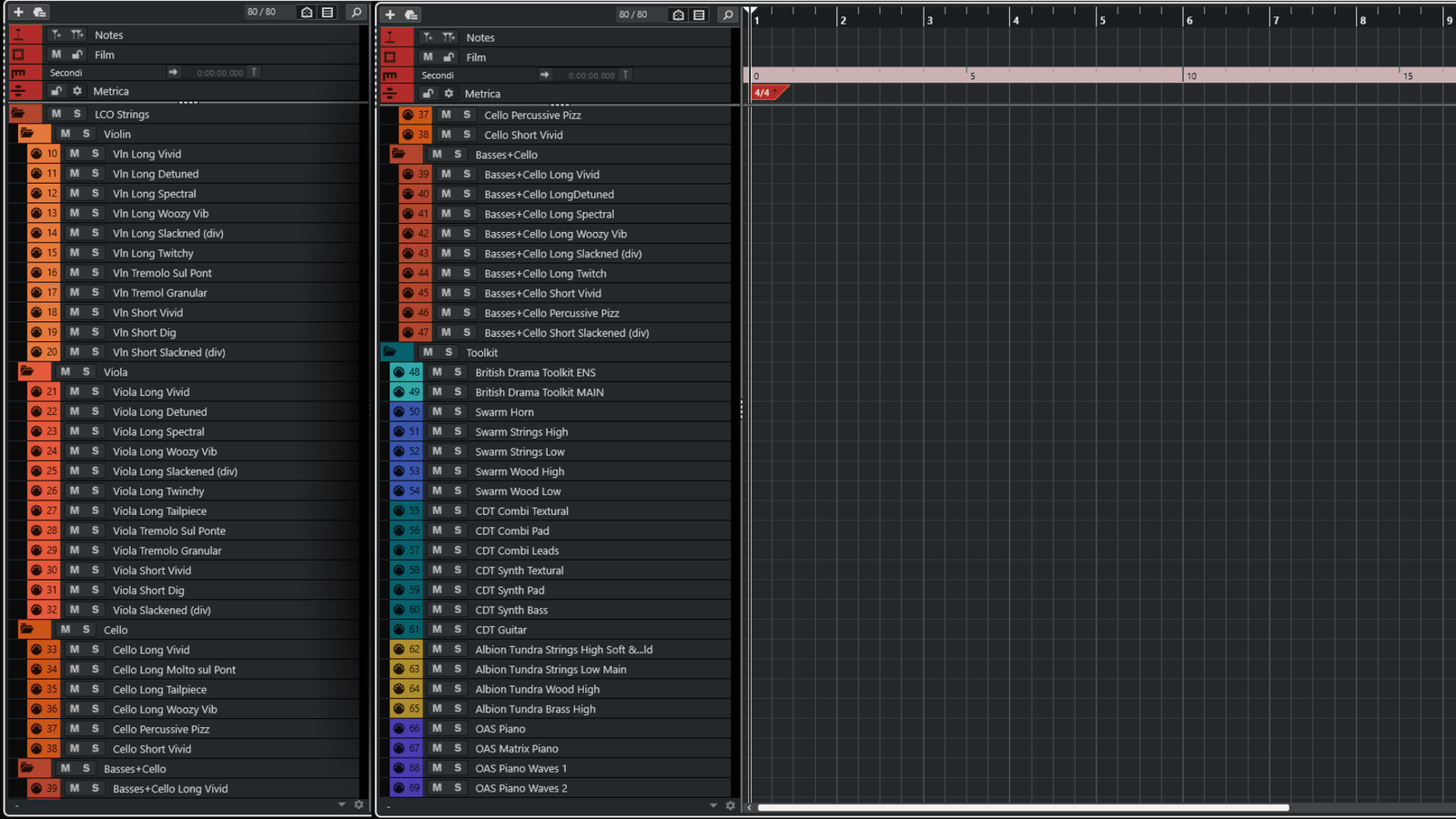
Task: Add marker on left Notes track
Action: click(x=56, y=35)
